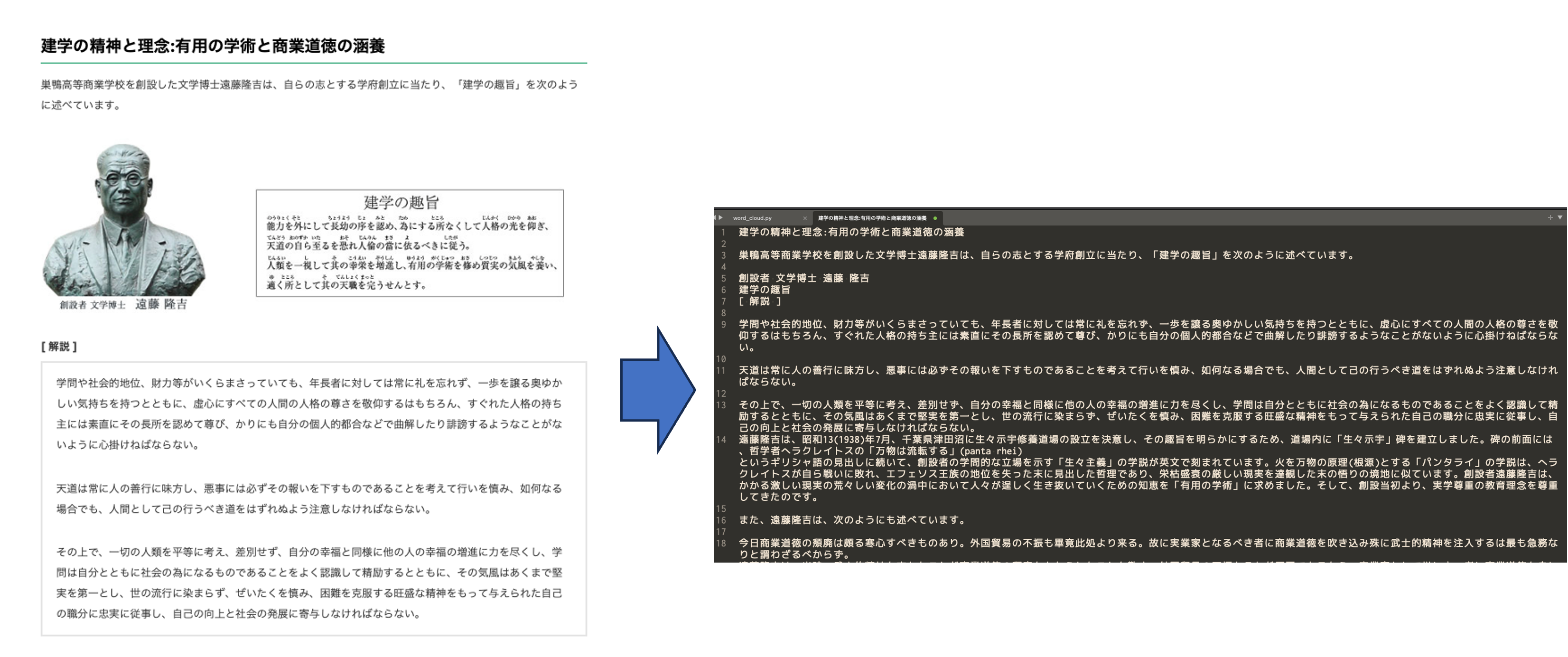Screen dimensions: 1568x657
Task: Click the tab scroll right arrow
Action: point(720,217)
